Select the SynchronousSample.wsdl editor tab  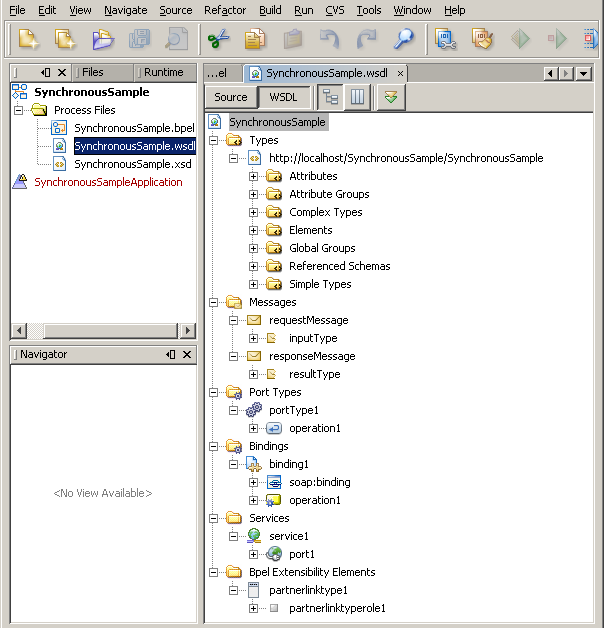click(326, 73)
